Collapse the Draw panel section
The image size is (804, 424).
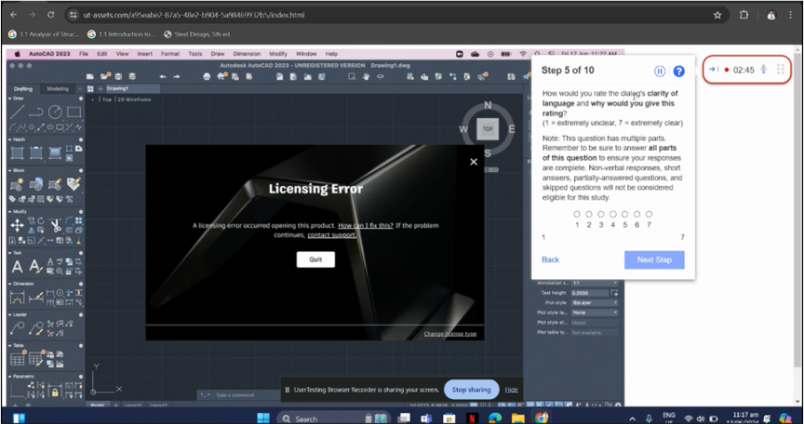pos(11,98)
